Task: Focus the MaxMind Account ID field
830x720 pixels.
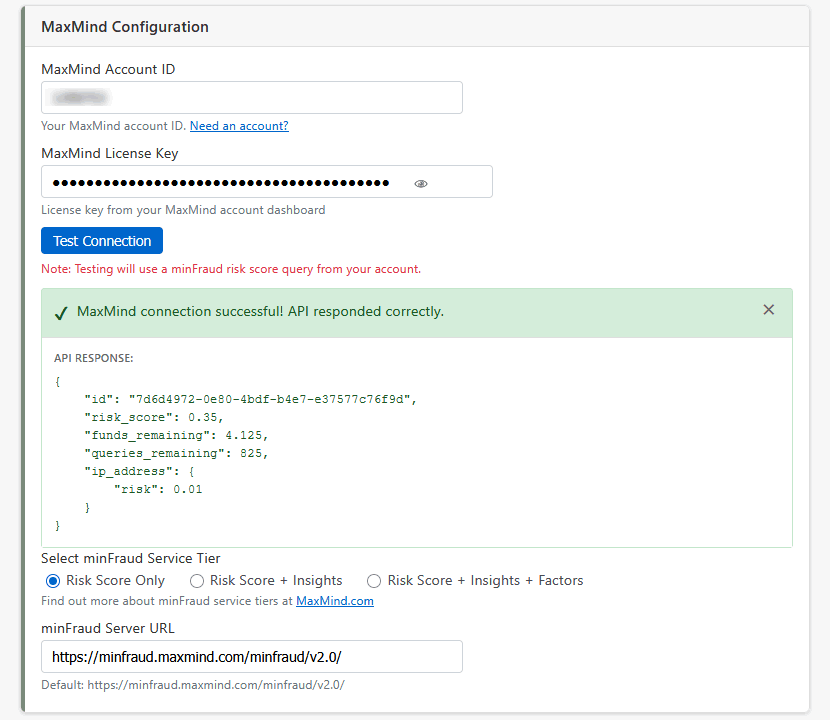Action: pyautogui.click(x=251, y=98)
